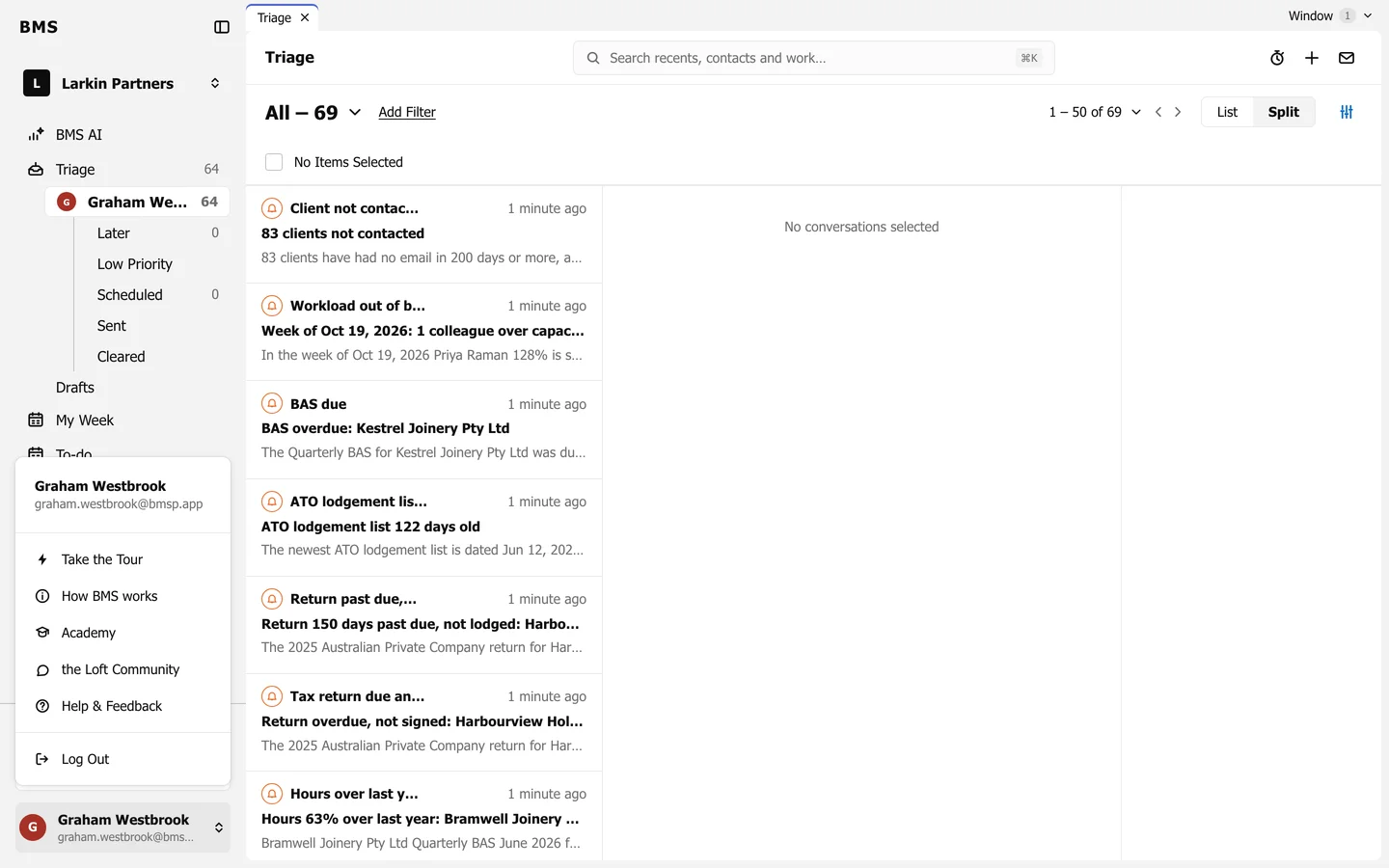Tick the No Items Selected checkbox
This screenshot has height=868, width=1389.
(274, 162)
